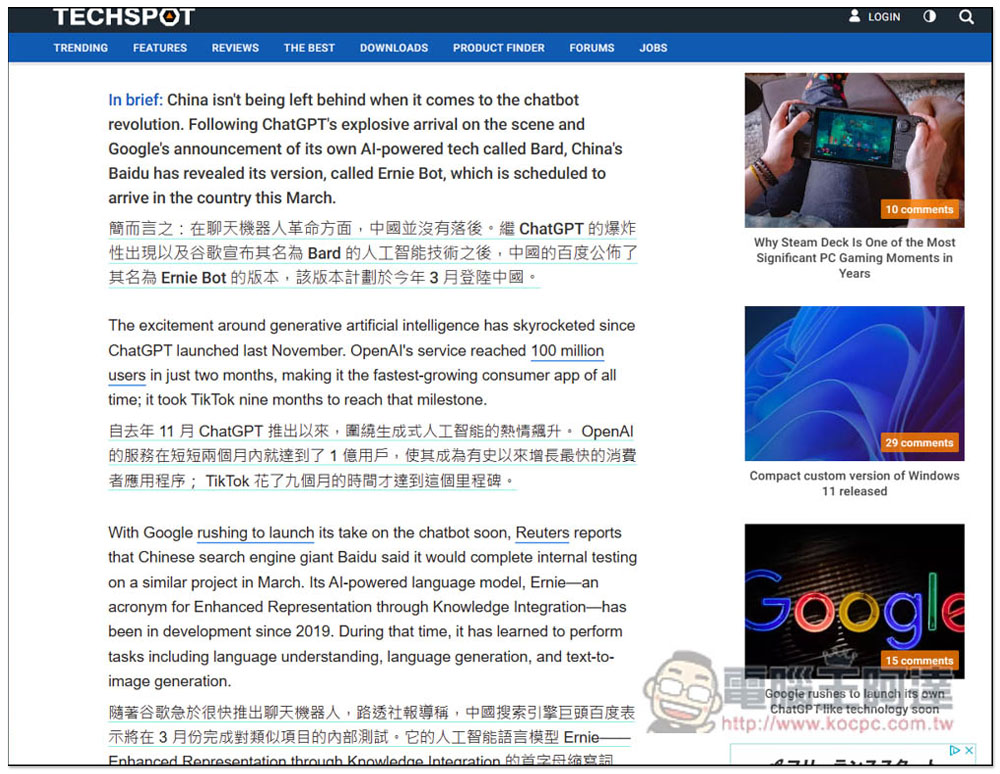Viewport: 1000px width, 774px height.
Task: Go to the REVIEWS section
Action: 235,48
